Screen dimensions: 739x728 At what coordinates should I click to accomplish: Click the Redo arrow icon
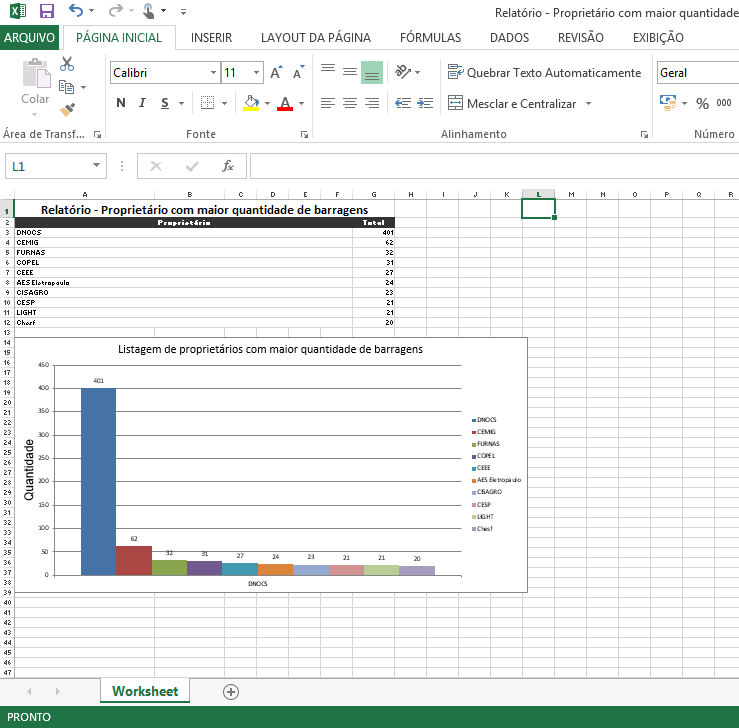click(115, 10)
